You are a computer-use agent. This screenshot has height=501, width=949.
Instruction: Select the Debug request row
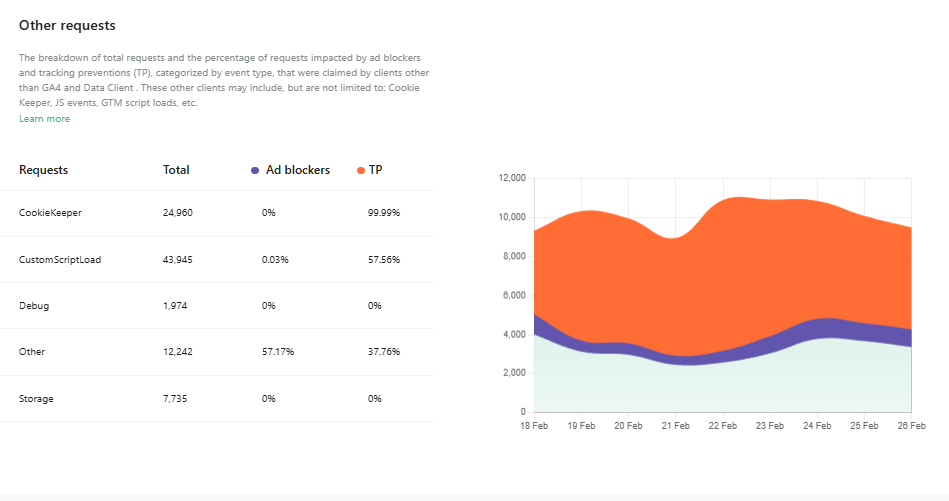click(33, 306)
